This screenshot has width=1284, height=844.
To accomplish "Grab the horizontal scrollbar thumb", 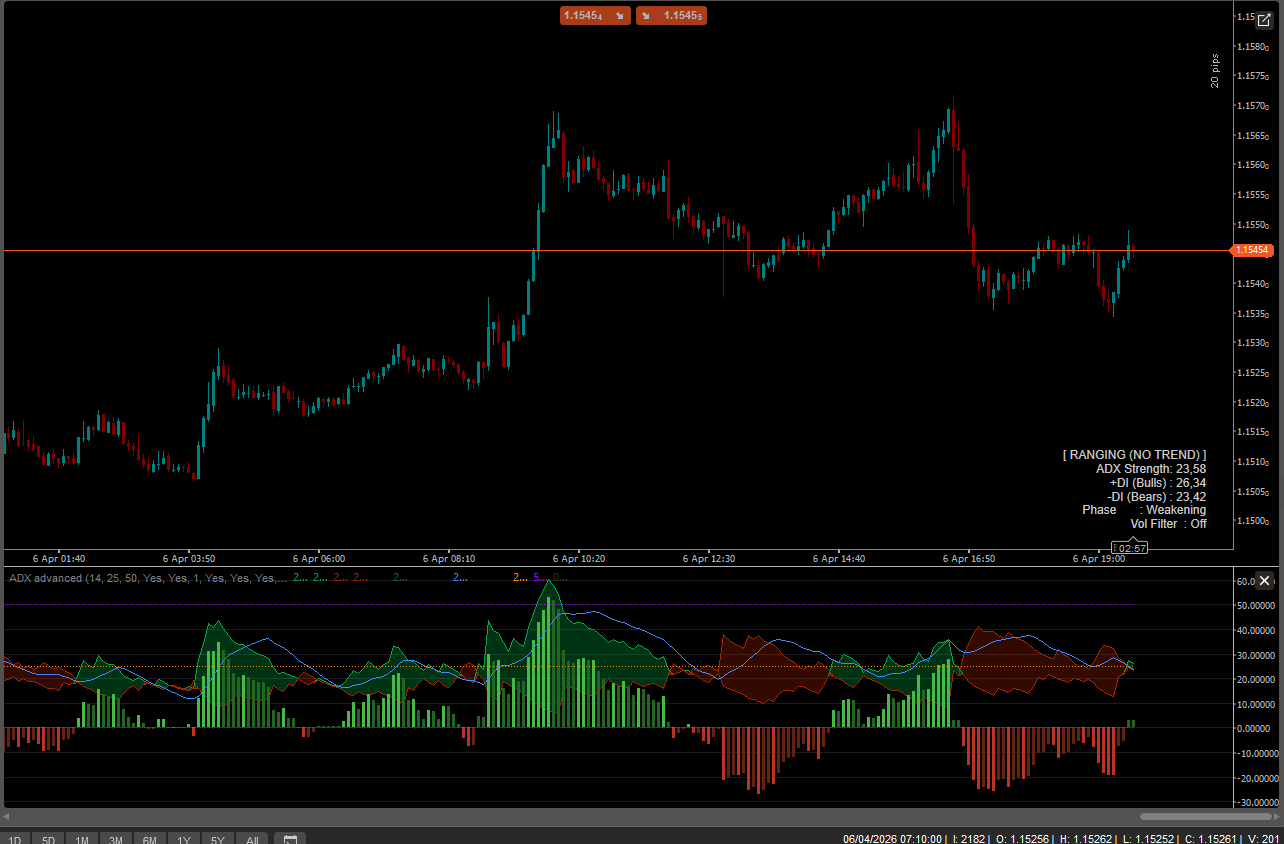I will (1205, 817).
